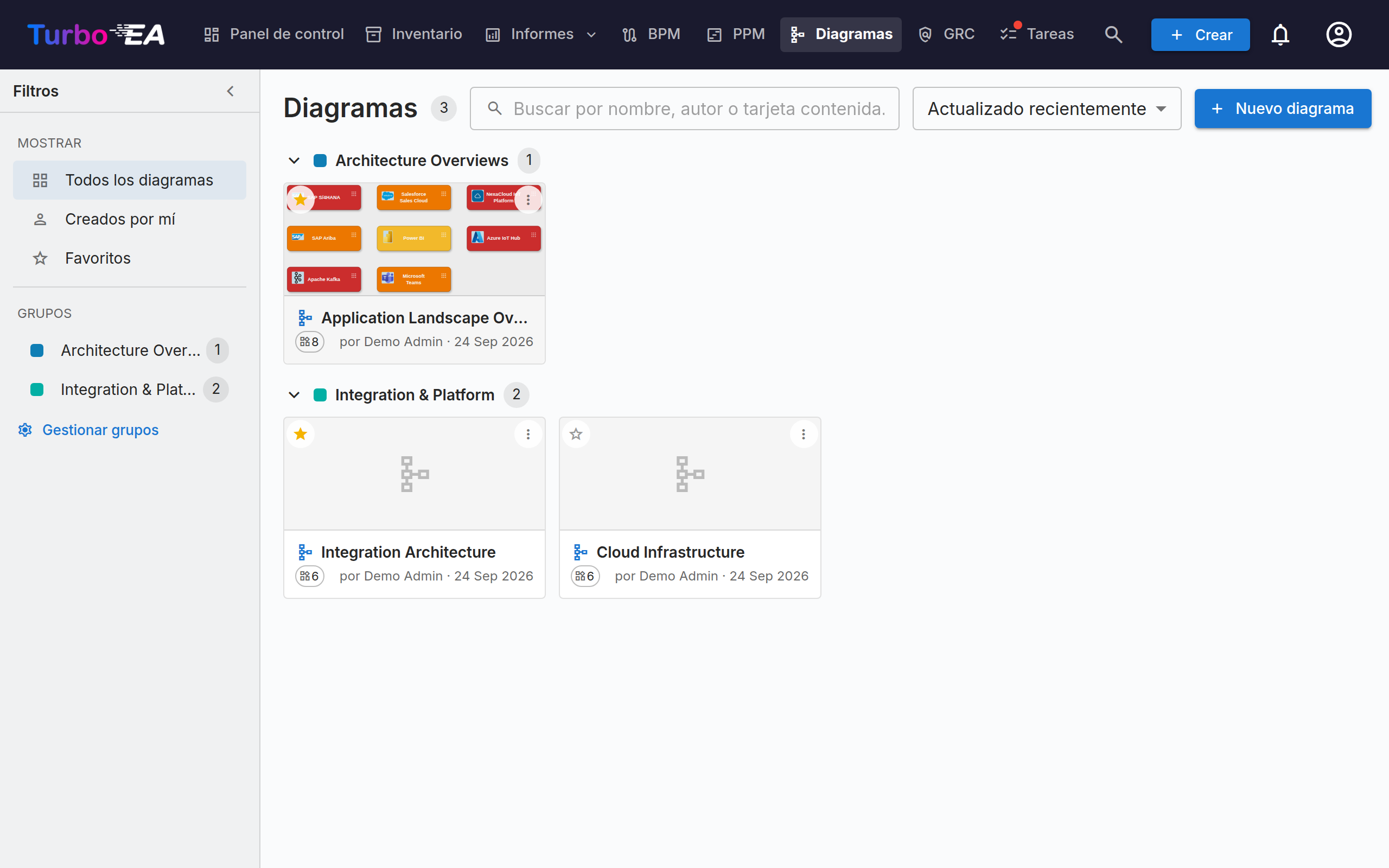Viewport: 1389px width, 868px height.
Task: Collapse the Architecture Overviews group
Action: 294,161
